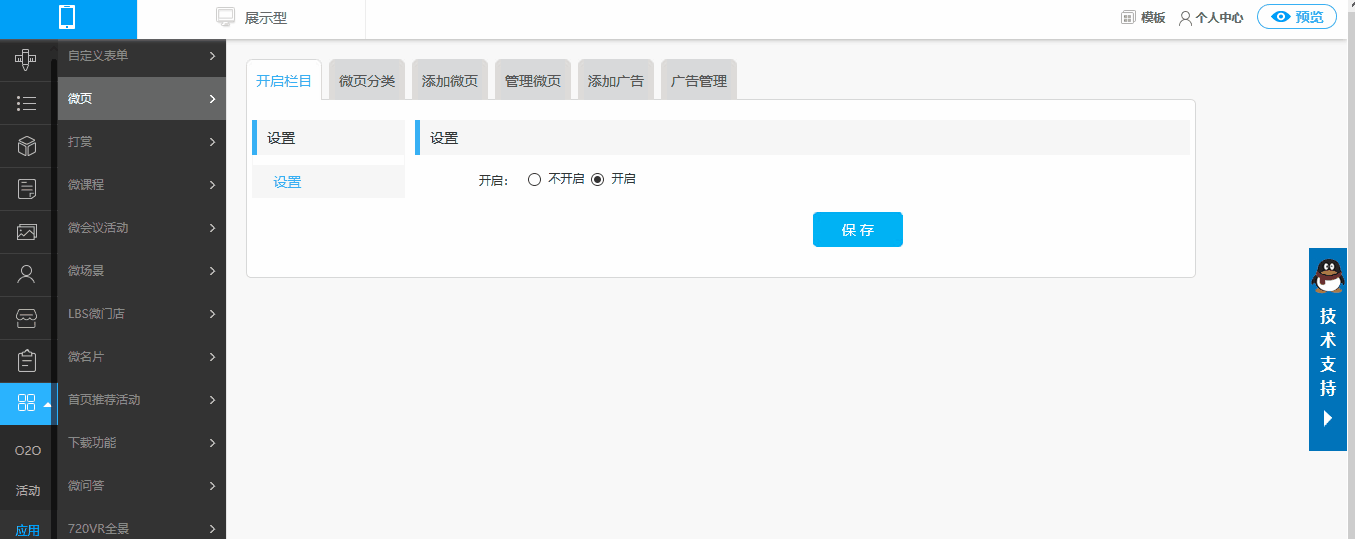Click the QQ penguin support icon
Image resolution: width=1355 pixels, height=539 pixels.
[x=1328, y=275]
